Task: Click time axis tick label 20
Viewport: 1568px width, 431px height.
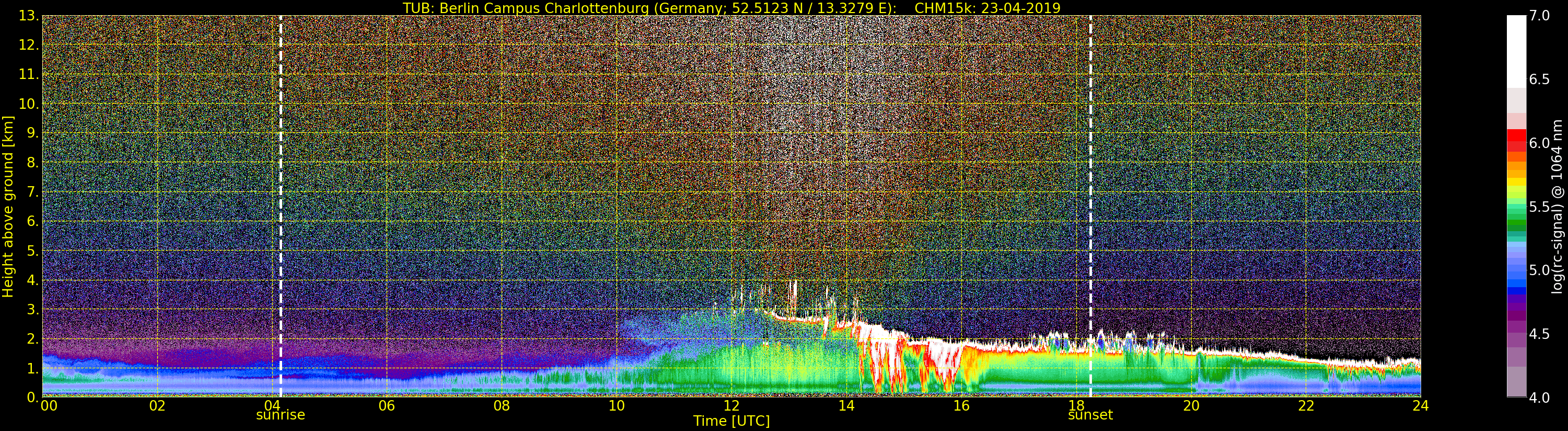Action: click(1191, 406)
